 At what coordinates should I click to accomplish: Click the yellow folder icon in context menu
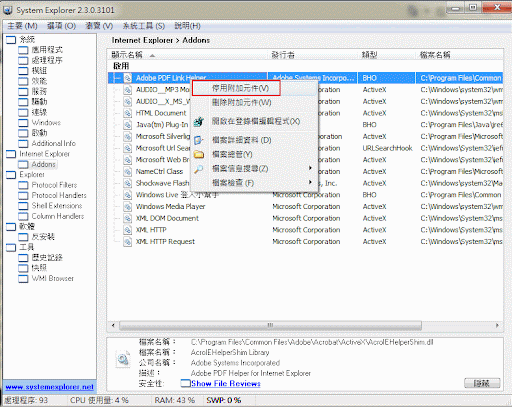[x=199, y=154]
